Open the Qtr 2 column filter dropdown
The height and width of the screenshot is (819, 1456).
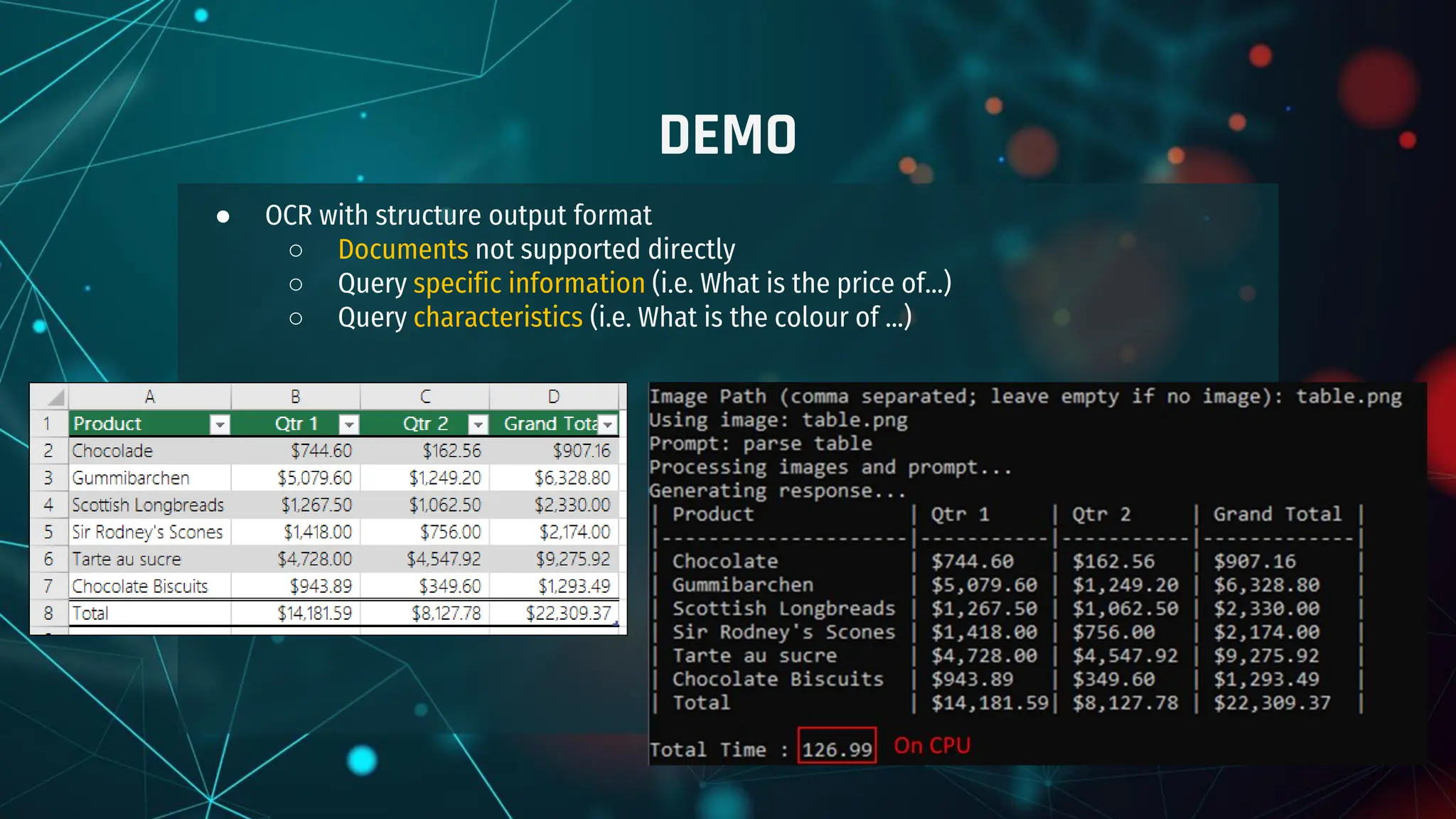pyautogui.click(x=478, y=424)
